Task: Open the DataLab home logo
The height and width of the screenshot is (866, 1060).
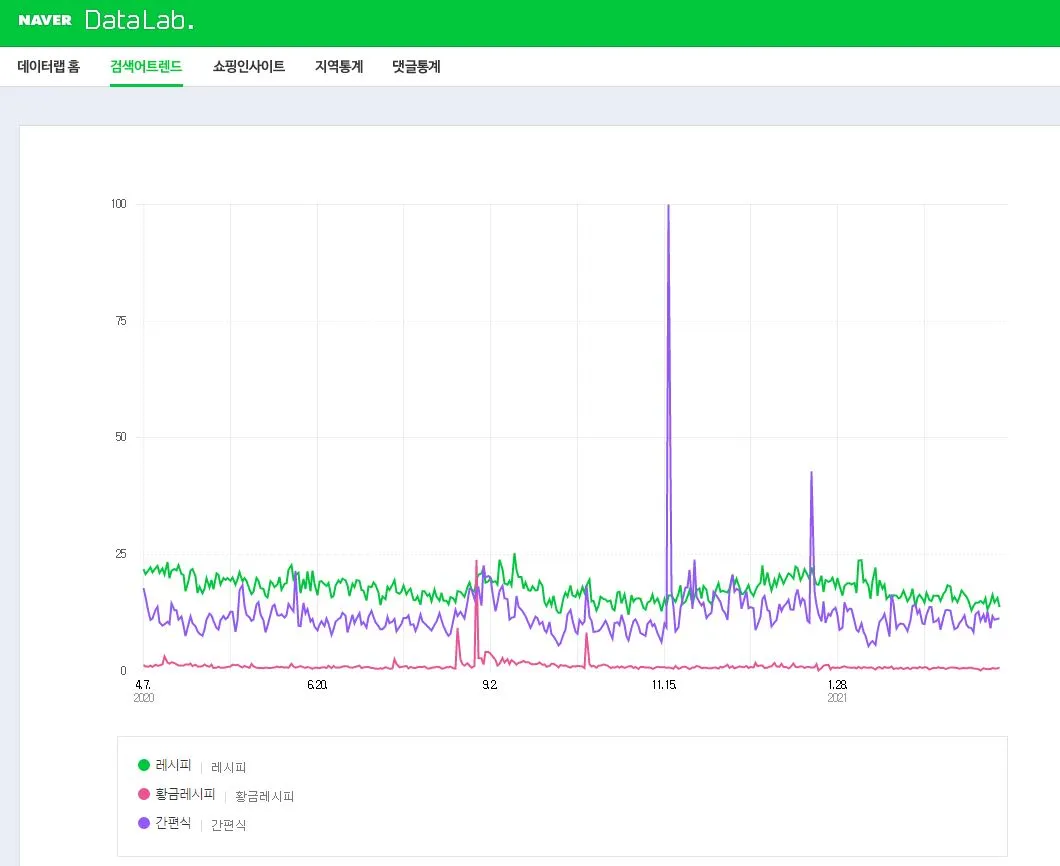Action: (x=139, y=20)
